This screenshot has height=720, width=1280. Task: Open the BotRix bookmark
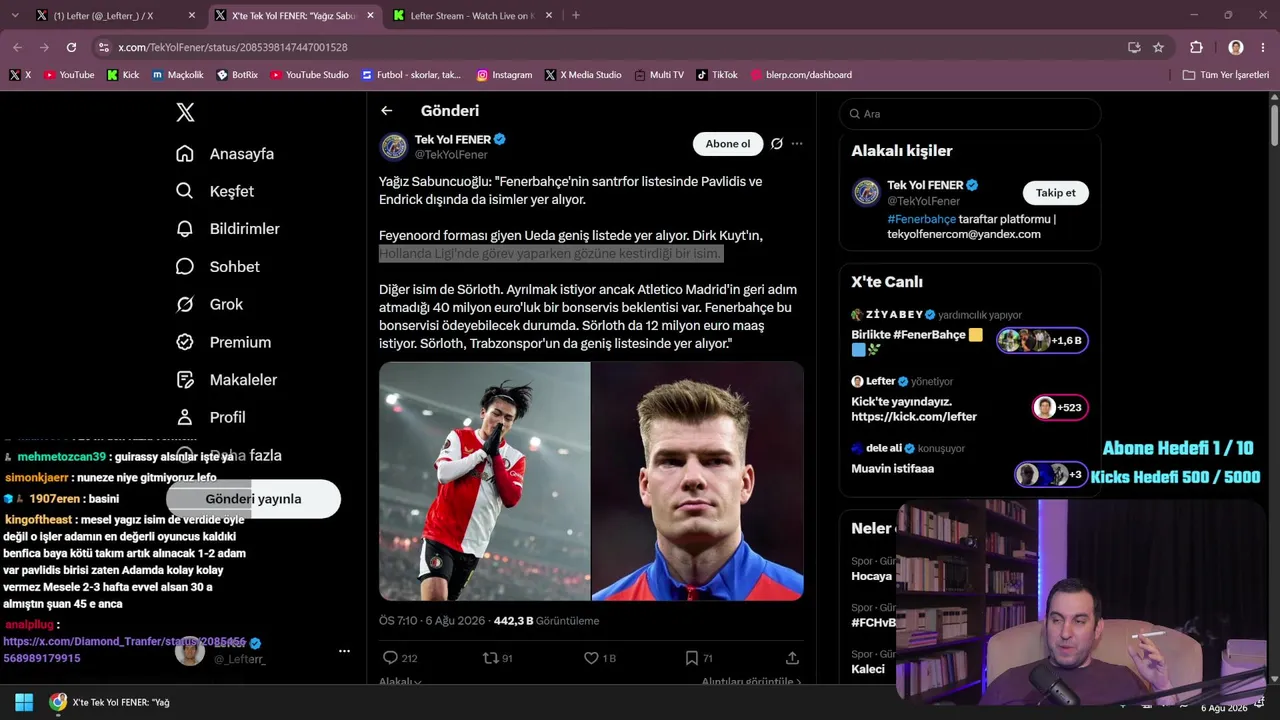coord(237,75)
